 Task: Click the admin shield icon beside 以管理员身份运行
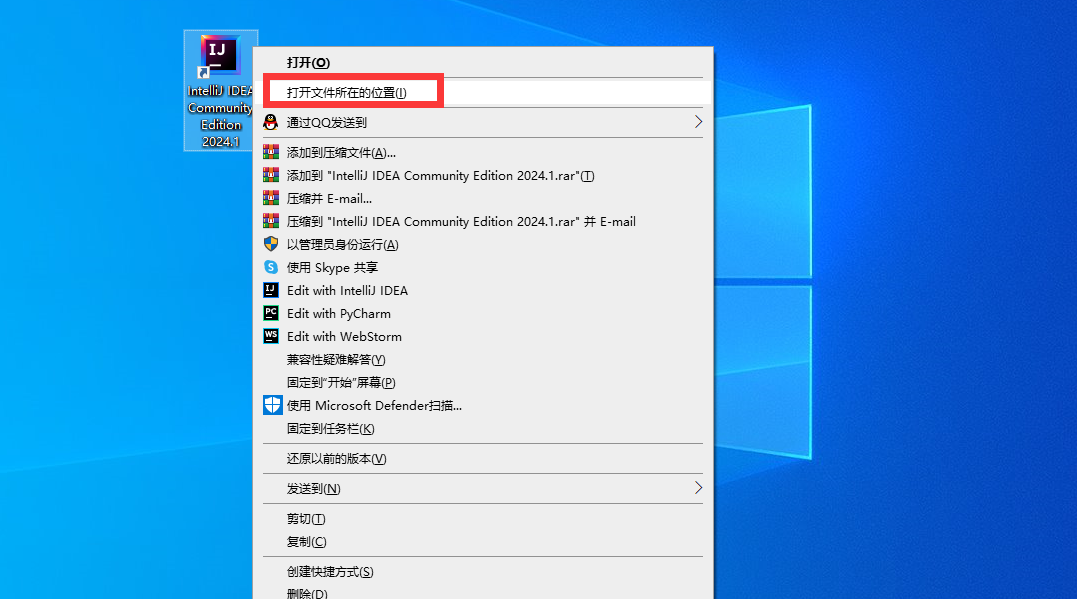[x=271, y=244]
